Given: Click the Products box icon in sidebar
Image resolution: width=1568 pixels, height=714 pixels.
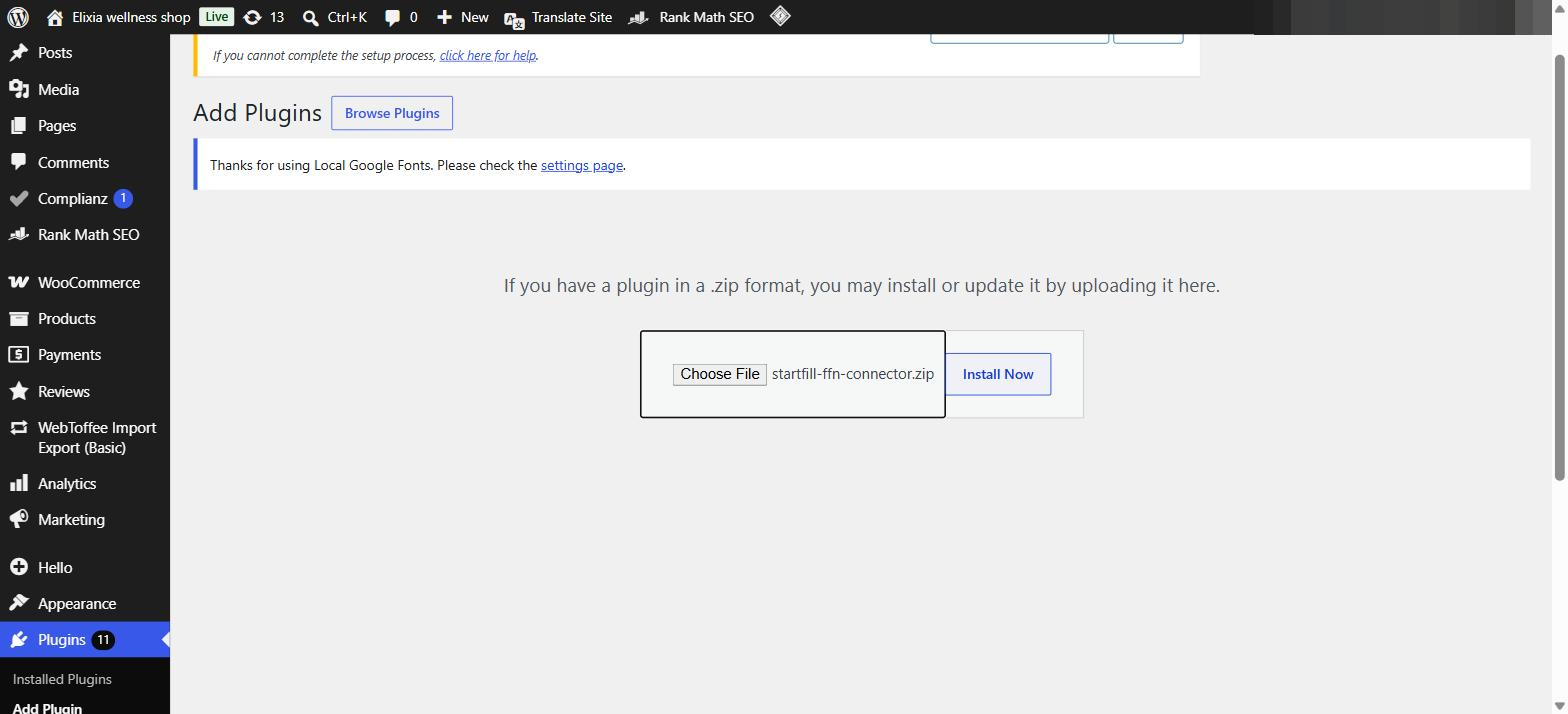Looking at the screenshot, I should 18,318.
